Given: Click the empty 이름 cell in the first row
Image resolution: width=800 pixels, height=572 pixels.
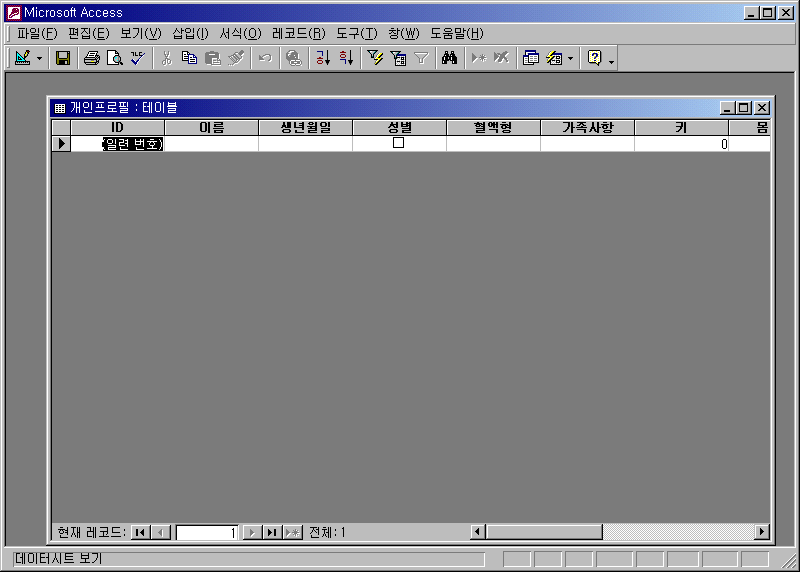Looking at the screenshot, I should (212, 144).
